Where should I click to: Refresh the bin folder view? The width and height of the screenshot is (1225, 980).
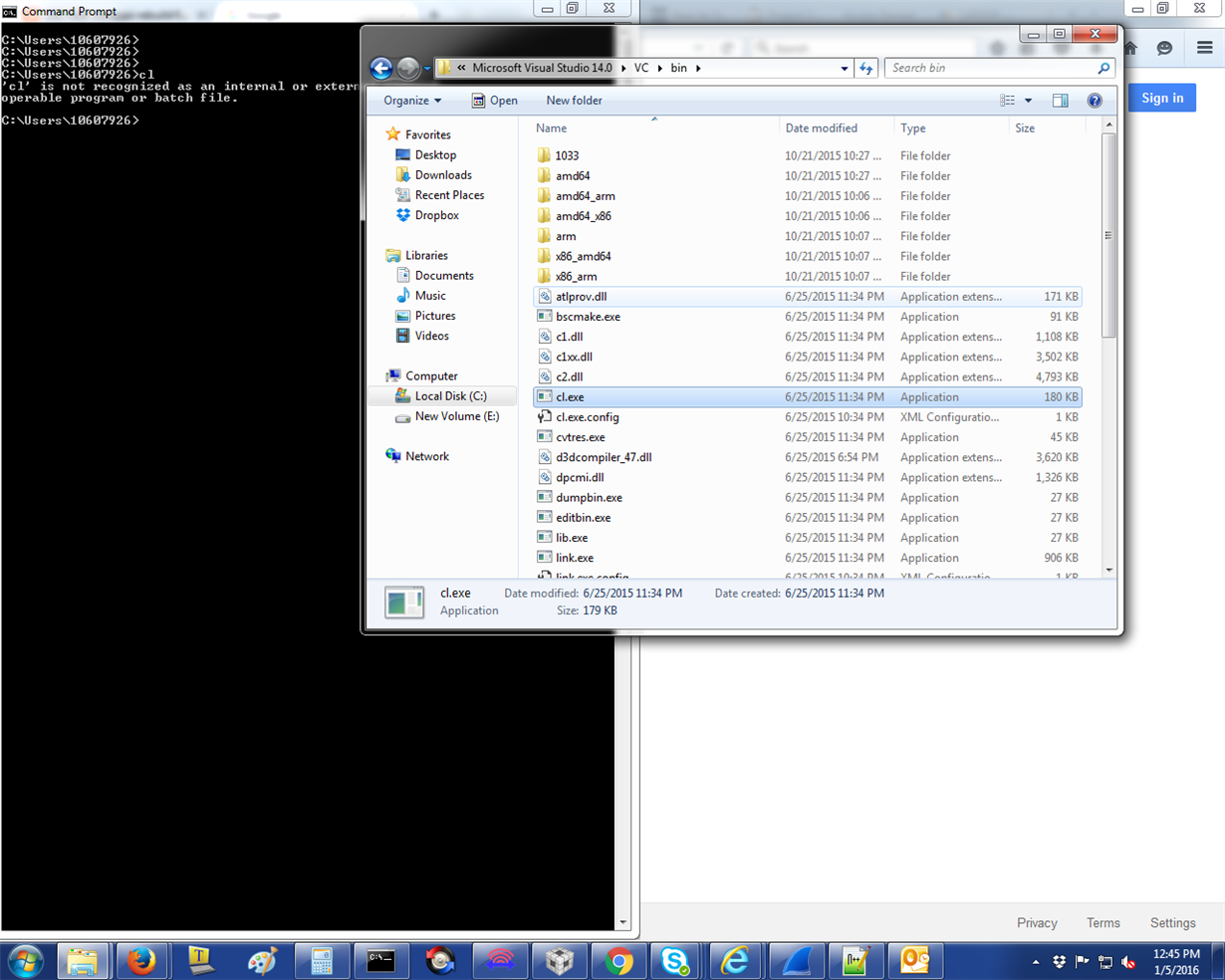pos(866,68)
